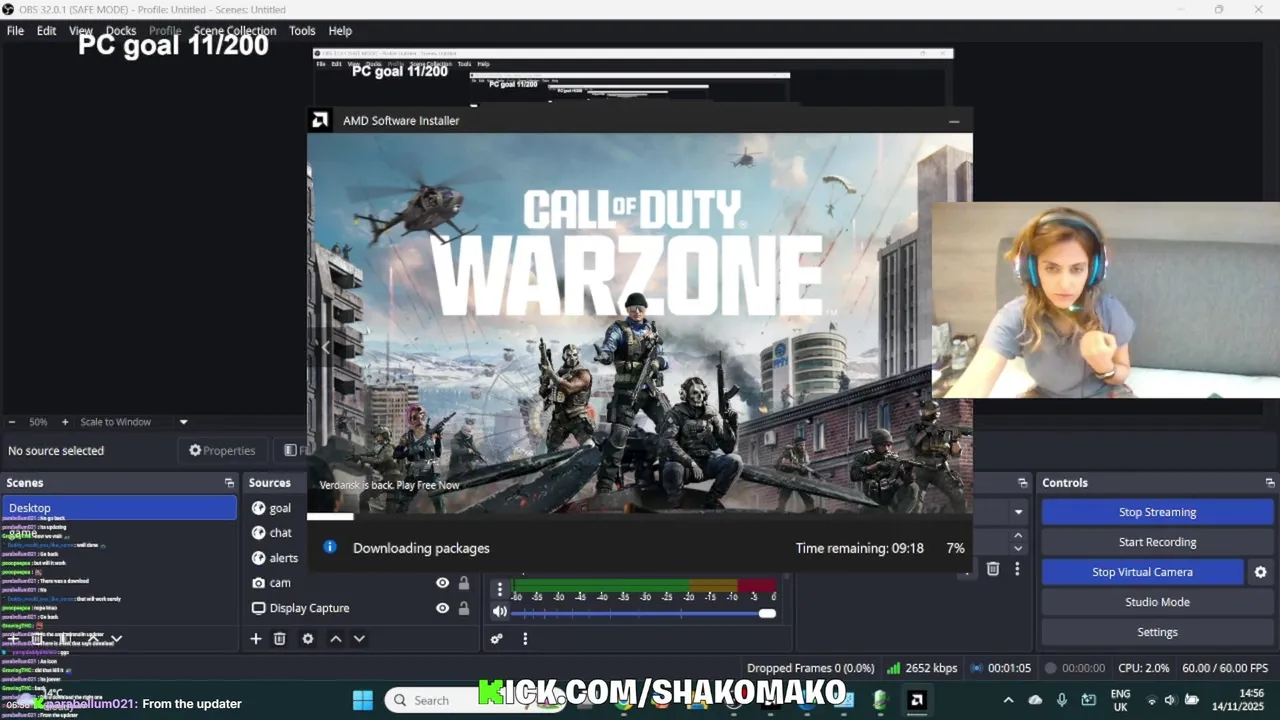Float the Controls dock panel
This screenshot has height=720, width=1280.
coord(1270,483)
